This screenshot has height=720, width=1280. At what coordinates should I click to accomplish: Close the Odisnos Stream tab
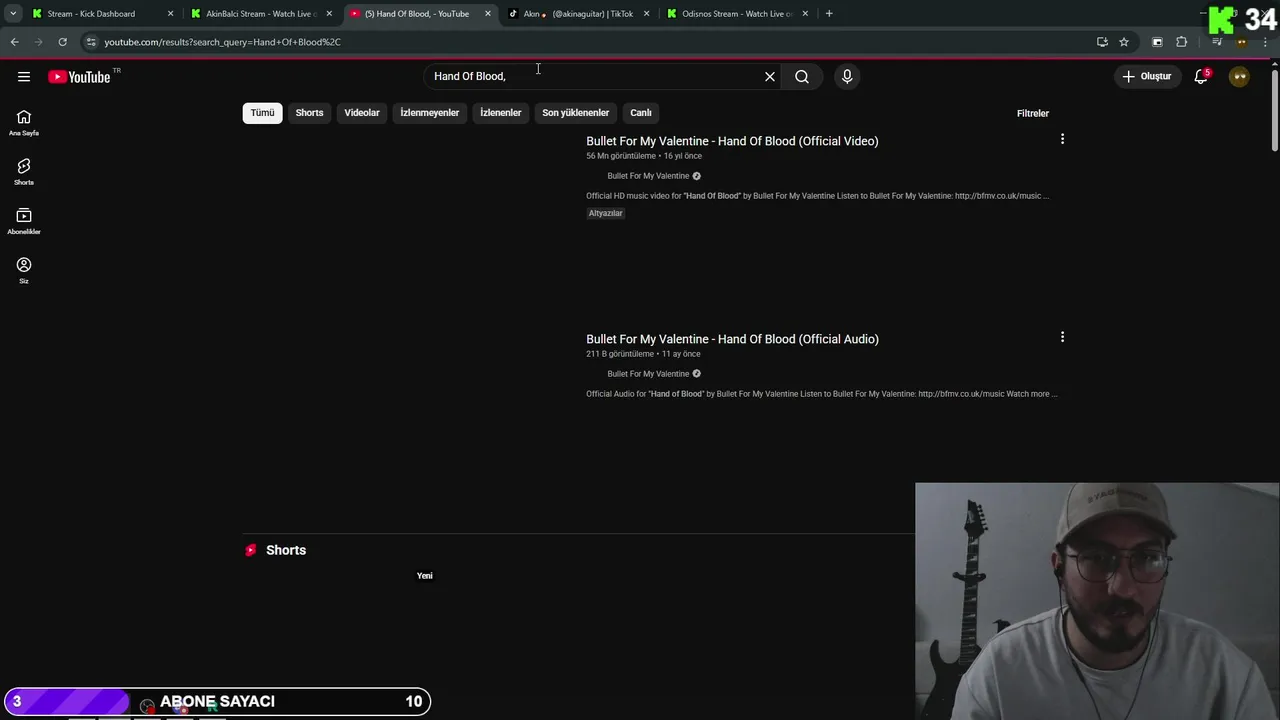[x=805, y=14]
